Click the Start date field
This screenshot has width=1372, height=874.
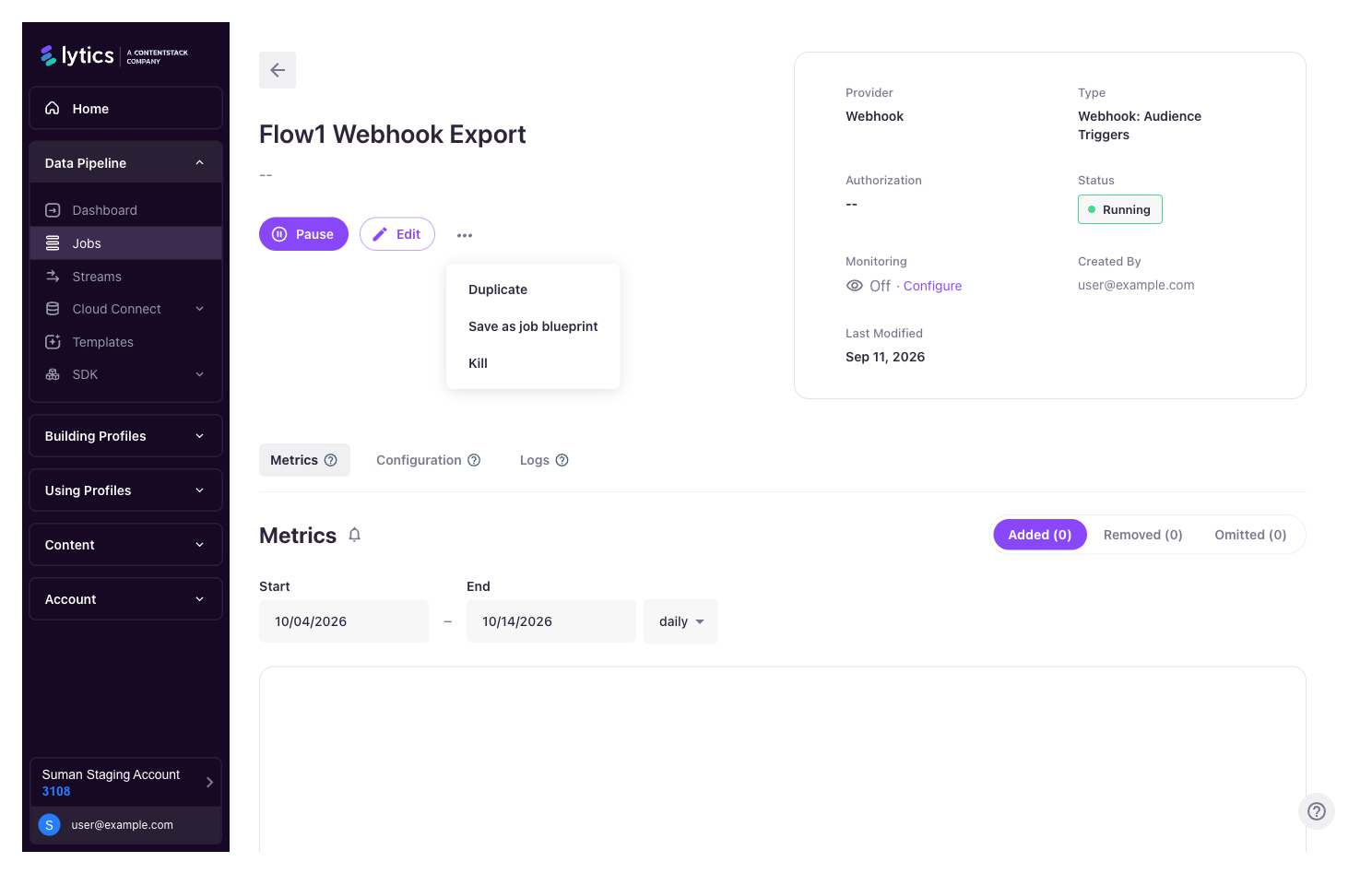[344, 621]
